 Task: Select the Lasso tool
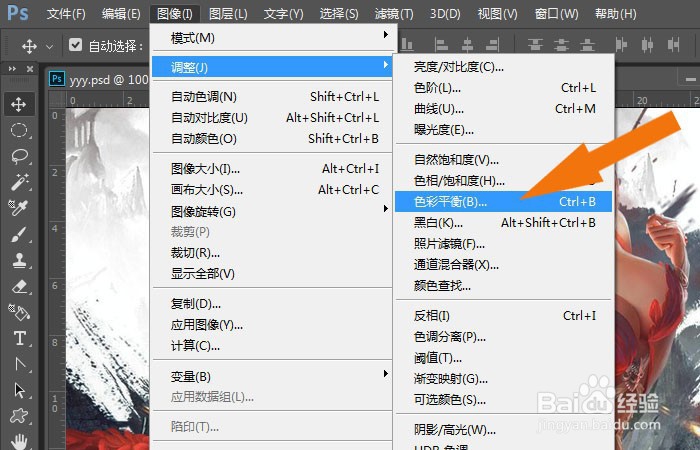point(18,156)
